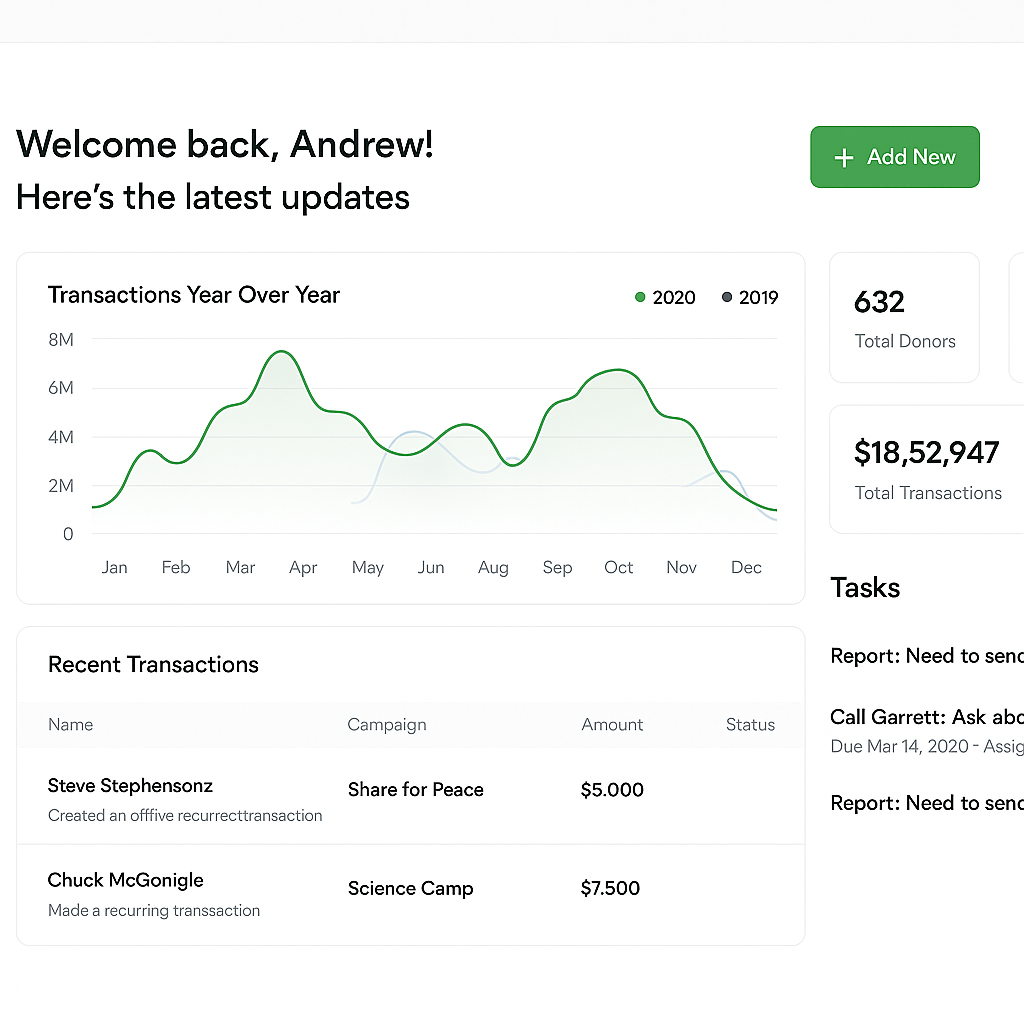Sort by the Amount column header
This screenshot has height=1024, width=1024.
pyautogui.click(x=612, y=724)
